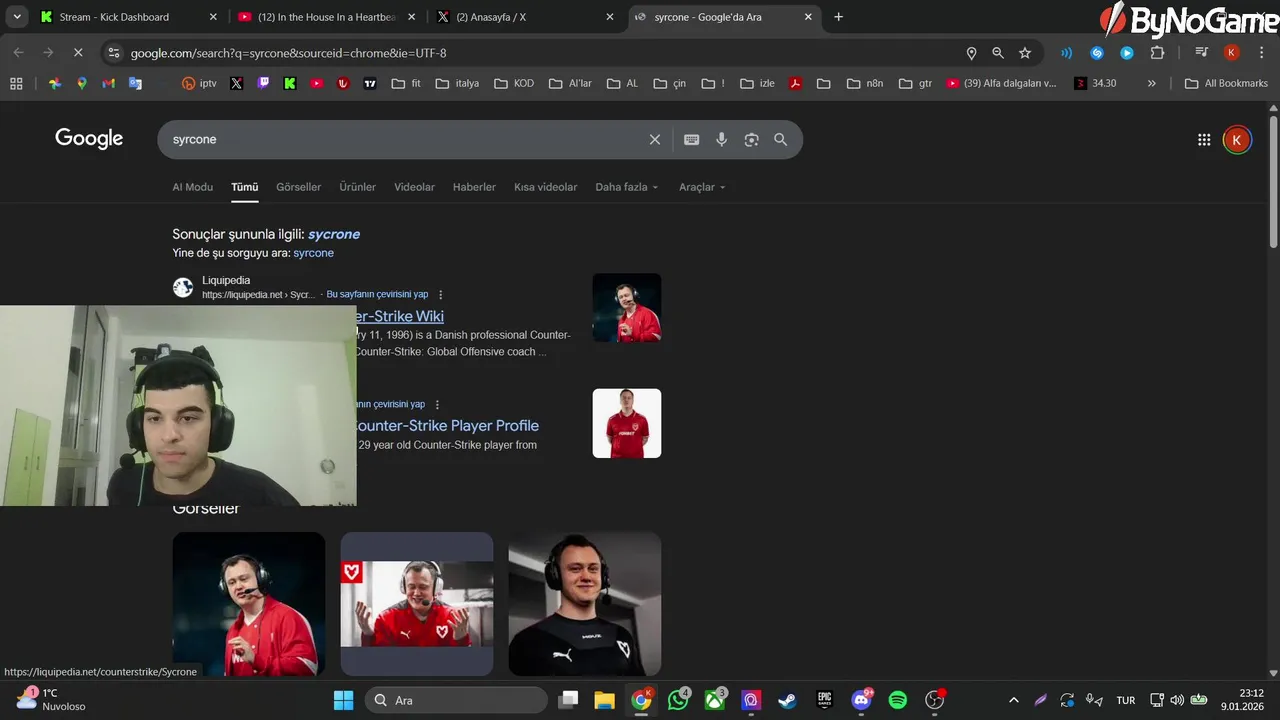Show hidden bookmarks overflow chevron
This screenshot has height=720, width=1280.
tap(1152, 83)
